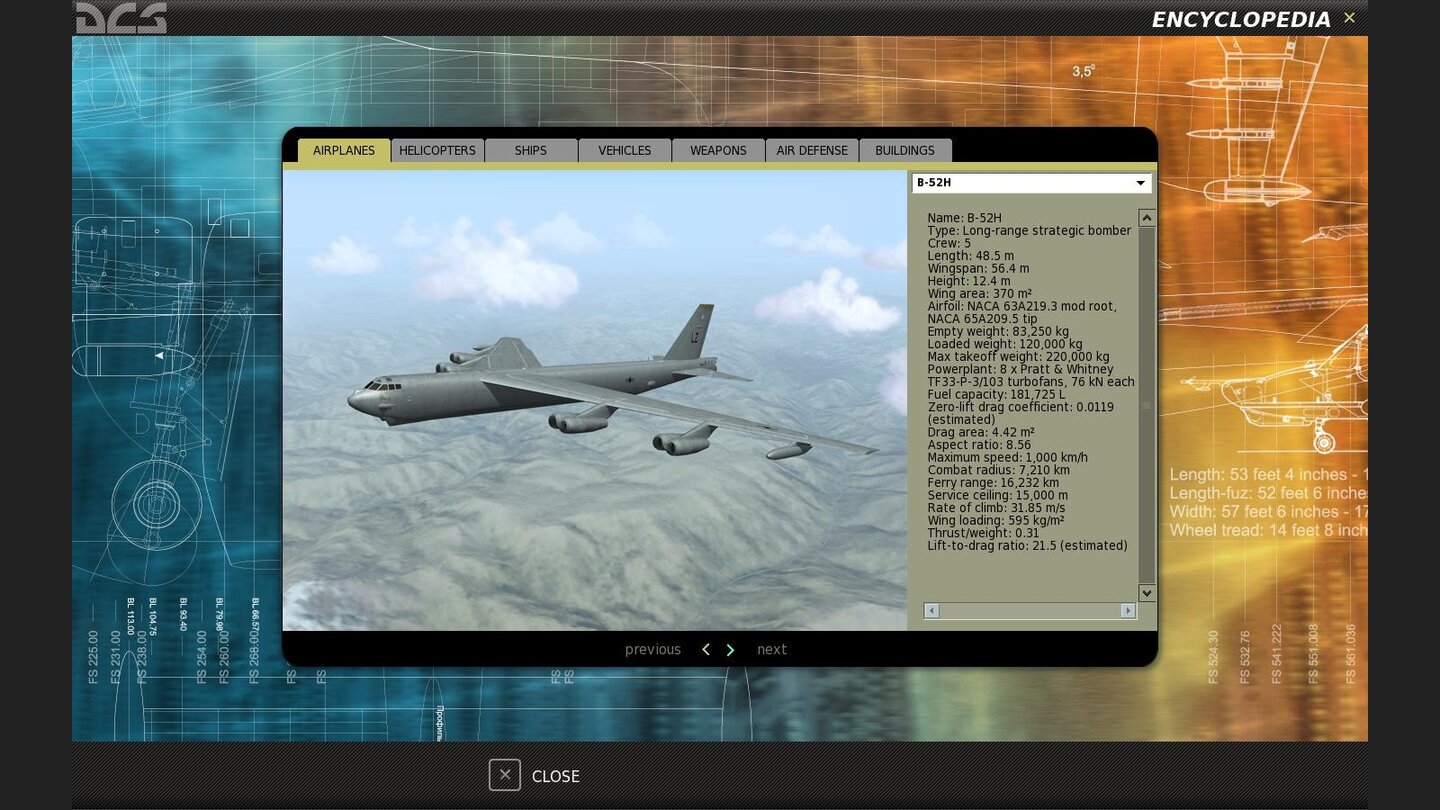The width and height of the screenshot is (1440, 810).
Task: Open the AIR DEFENSE tab
Action: [x=812, y=150]
